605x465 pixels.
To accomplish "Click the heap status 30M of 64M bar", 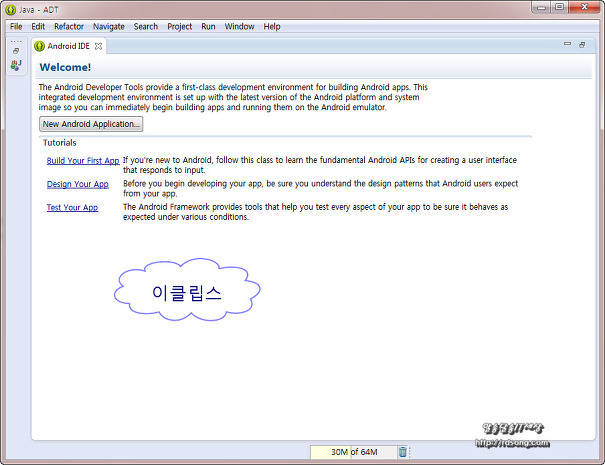I will pos(353,452).
